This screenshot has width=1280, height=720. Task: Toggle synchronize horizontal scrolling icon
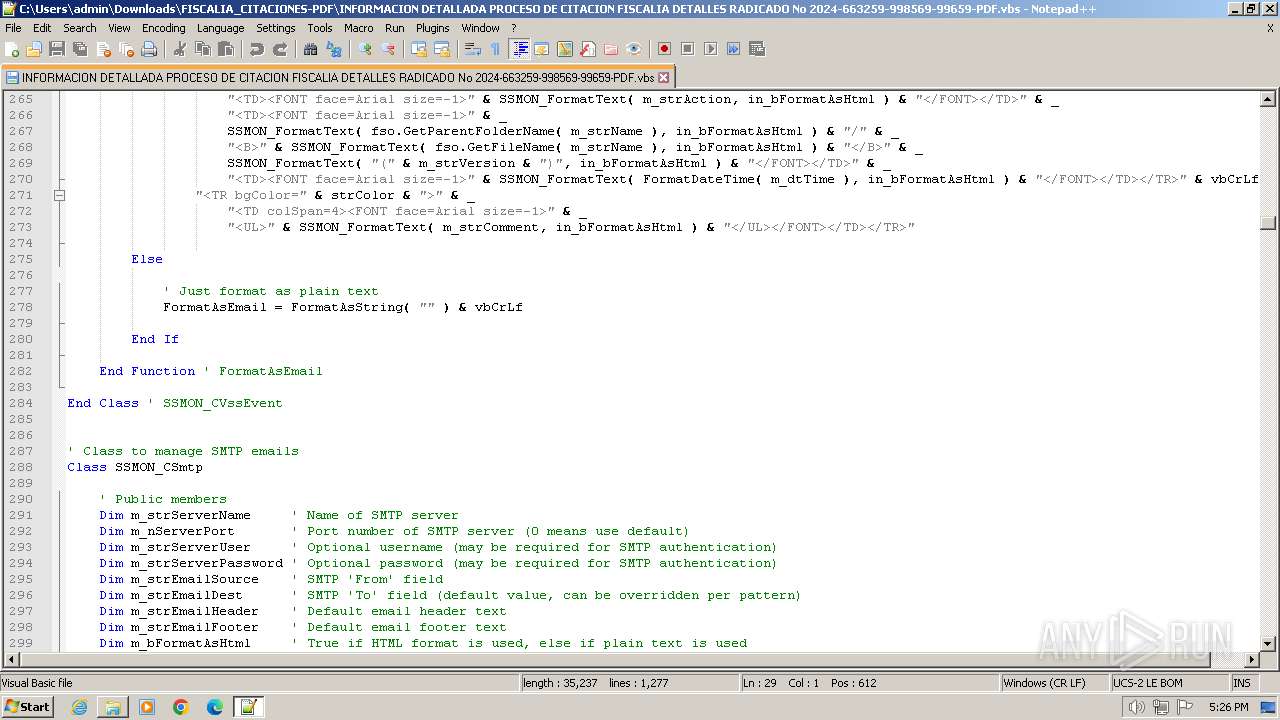(442, 49)
